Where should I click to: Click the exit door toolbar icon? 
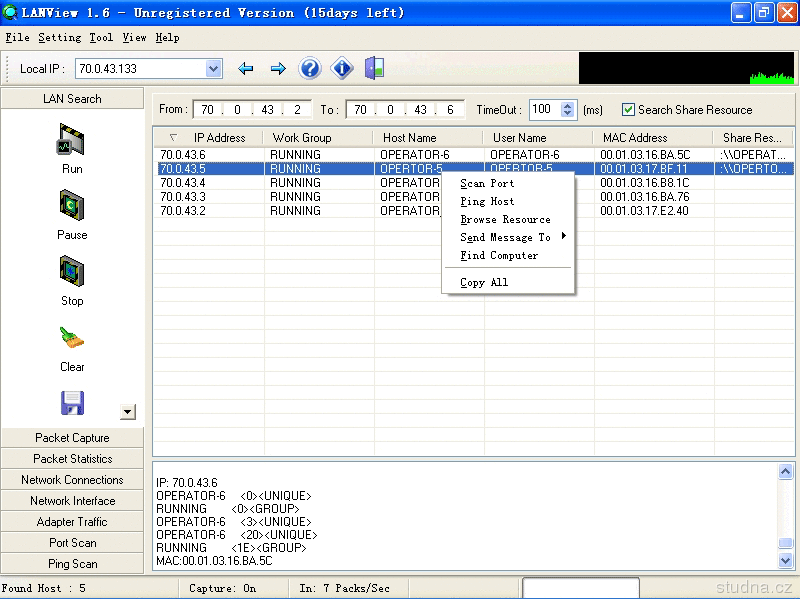(375, 69)
